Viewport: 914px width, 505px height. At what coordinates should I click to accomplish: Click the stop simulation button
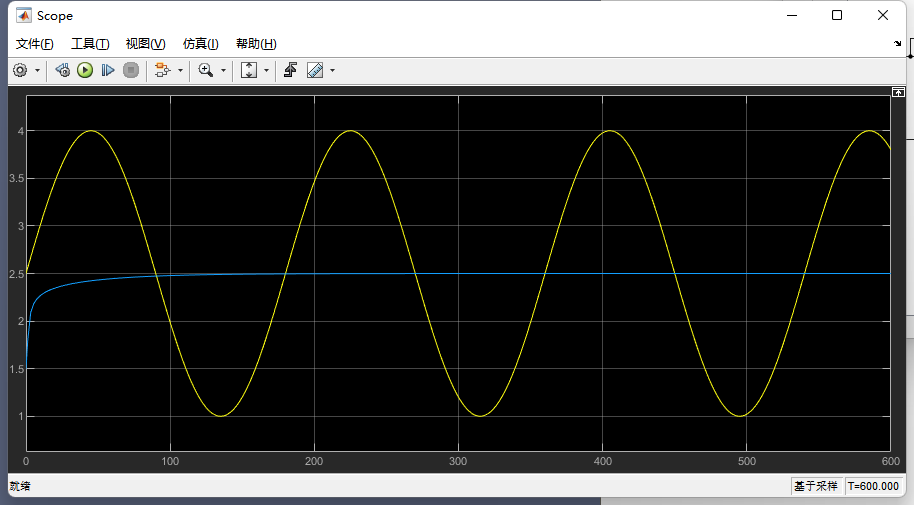131,71
